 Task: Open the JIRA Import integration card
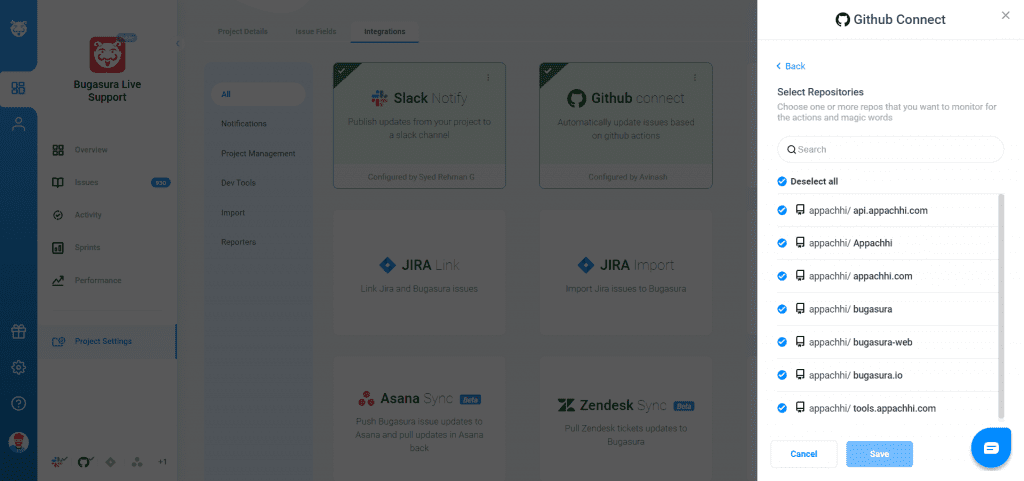pyautogui.click(x=626, y=273)
